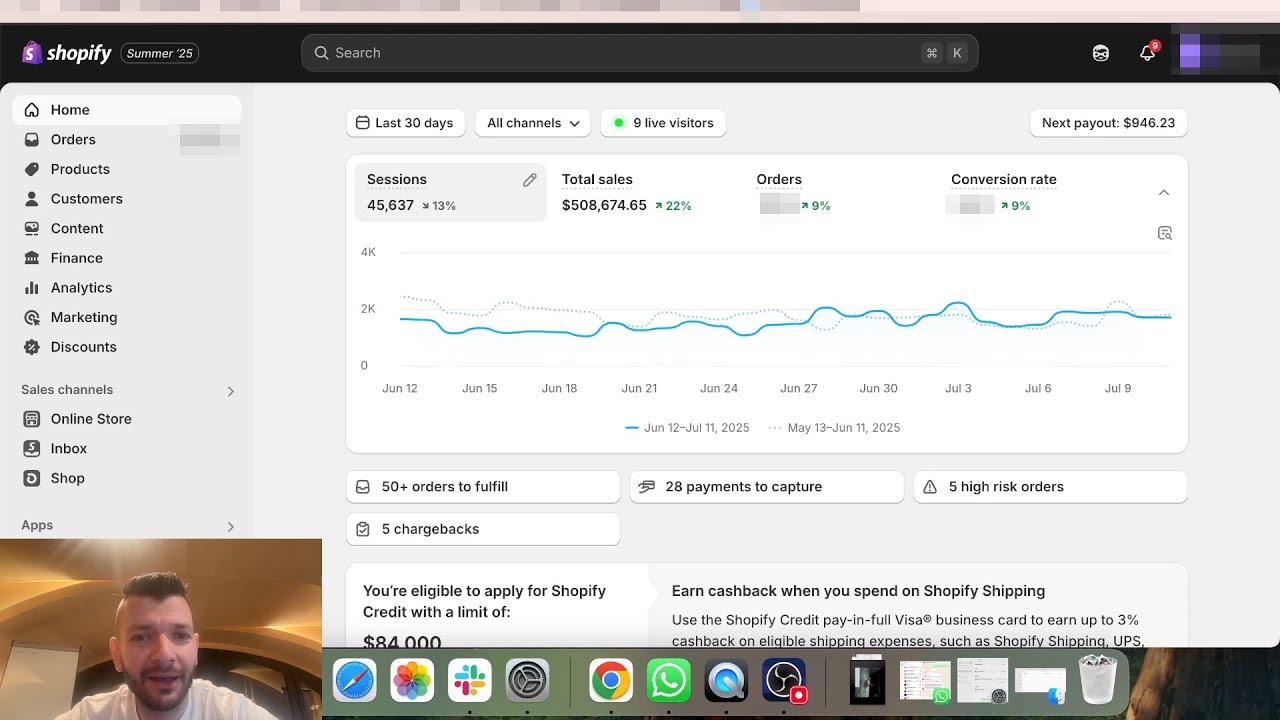
Task: Open the All channels dropdown
Action: pos(533,123)
